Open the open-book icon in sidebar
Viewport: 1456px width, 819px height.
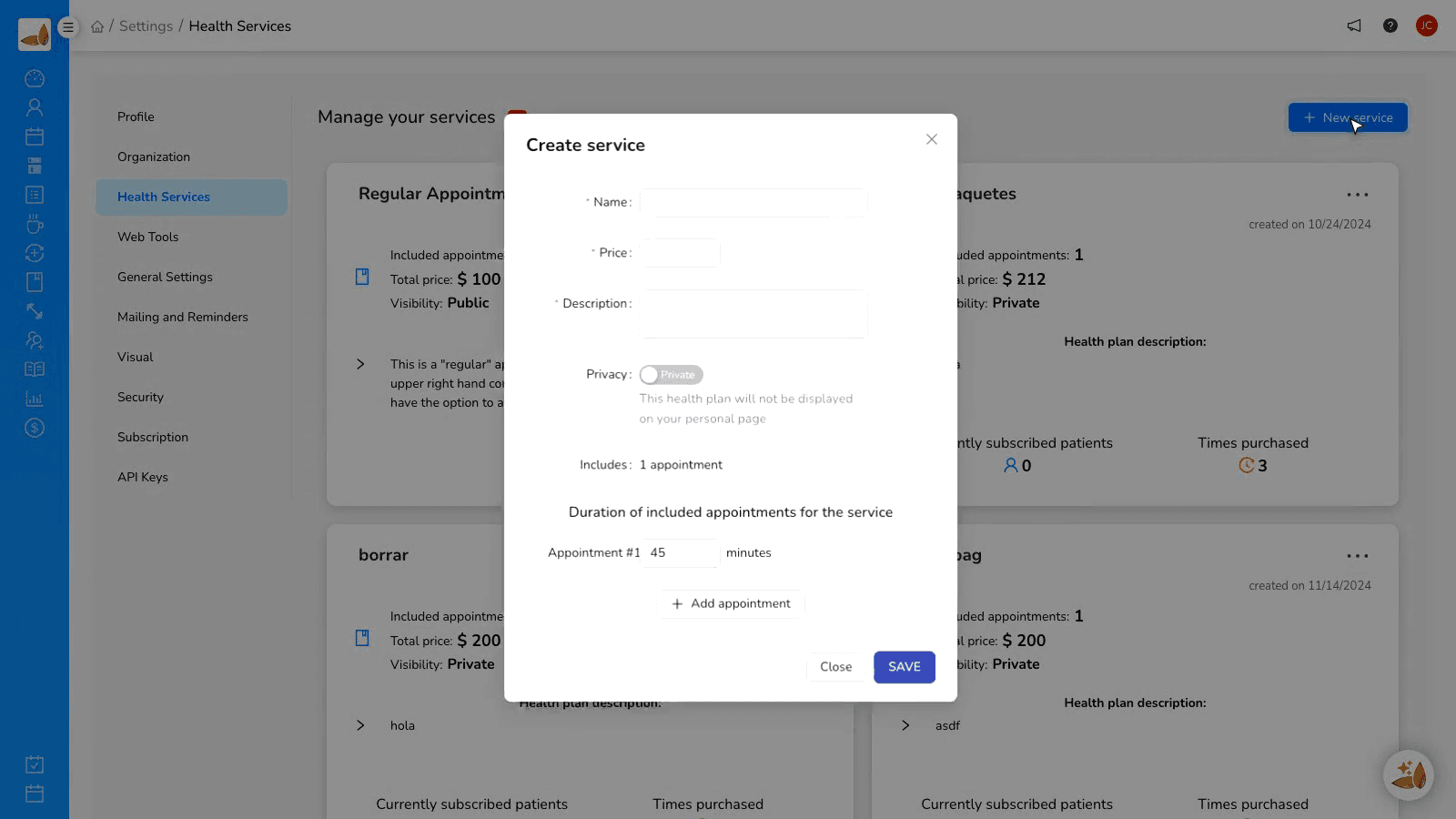(35, 369)
